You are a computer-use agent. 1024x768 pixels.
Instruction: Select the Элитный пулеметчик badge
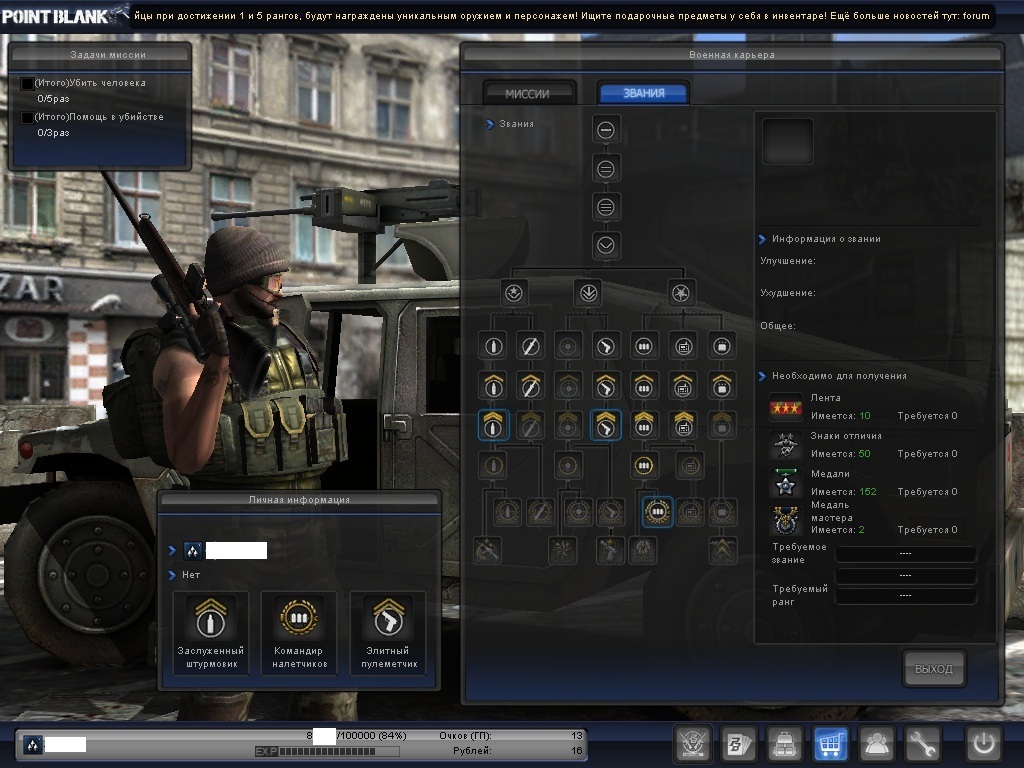pos(387,619)
